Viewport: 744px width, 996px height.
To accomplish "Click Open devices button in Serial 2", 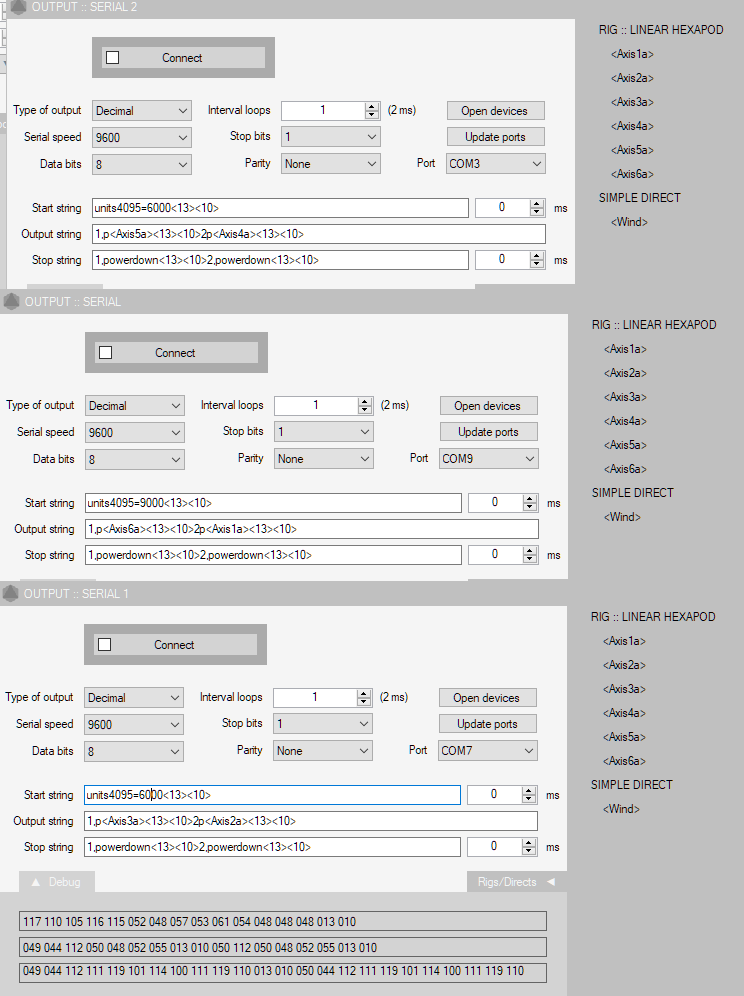I will (496, 111).
